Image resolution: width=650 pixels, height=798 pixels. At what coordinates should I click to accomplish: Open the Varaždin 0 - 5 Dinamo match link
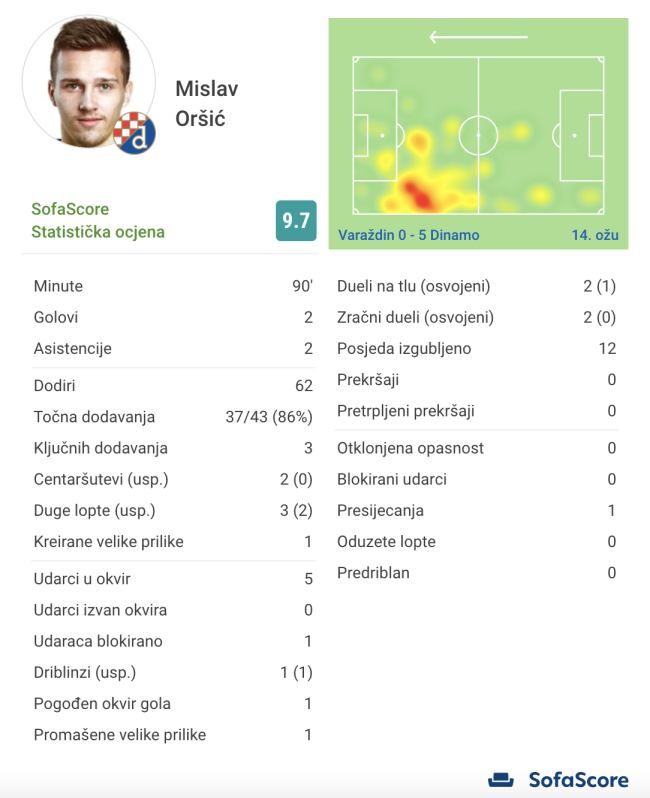coord(408,235)
